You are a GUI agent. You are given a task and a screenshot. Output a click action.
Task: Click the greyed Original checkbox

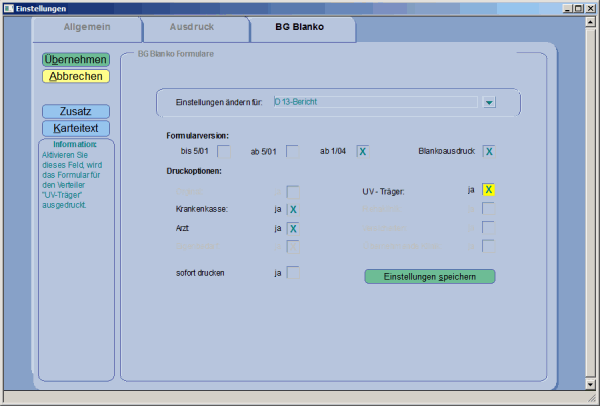[x=293, y=192]
